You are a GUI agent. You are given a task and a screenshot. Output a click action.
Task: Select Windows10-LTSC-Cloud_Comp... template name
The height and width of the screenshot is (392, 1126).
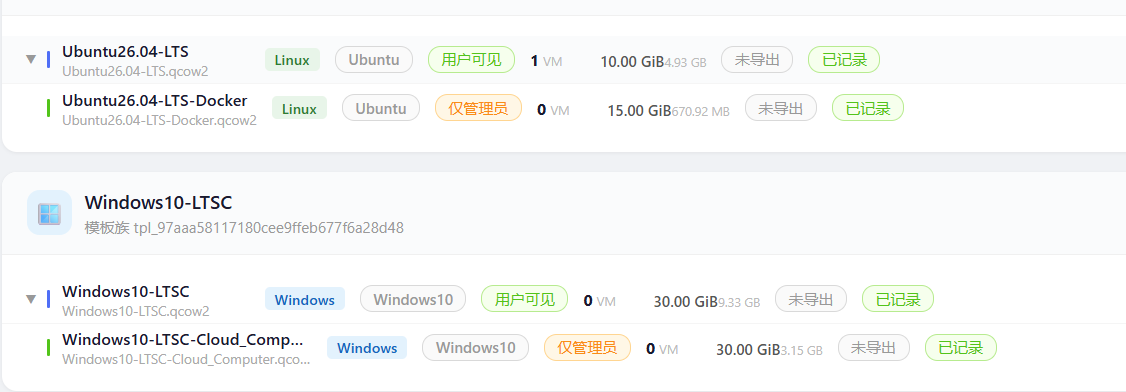[183, 340]
